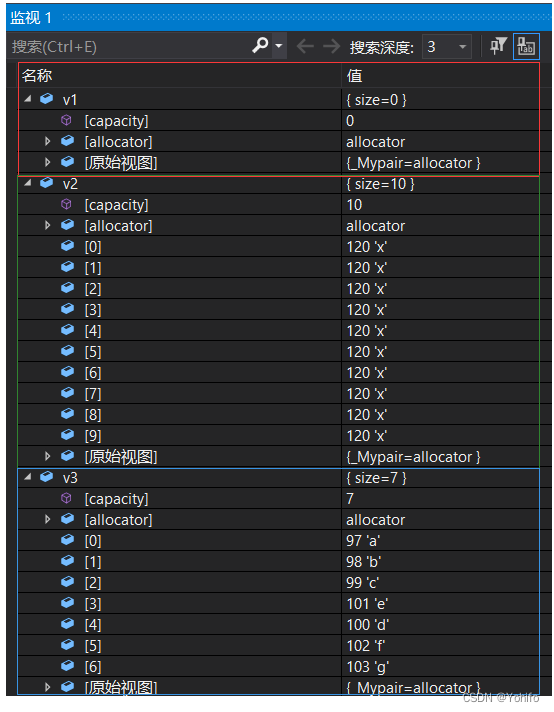Expand v1's raw view entry
554x712 pixels.
pyautogui.click(x=48, y=162)
